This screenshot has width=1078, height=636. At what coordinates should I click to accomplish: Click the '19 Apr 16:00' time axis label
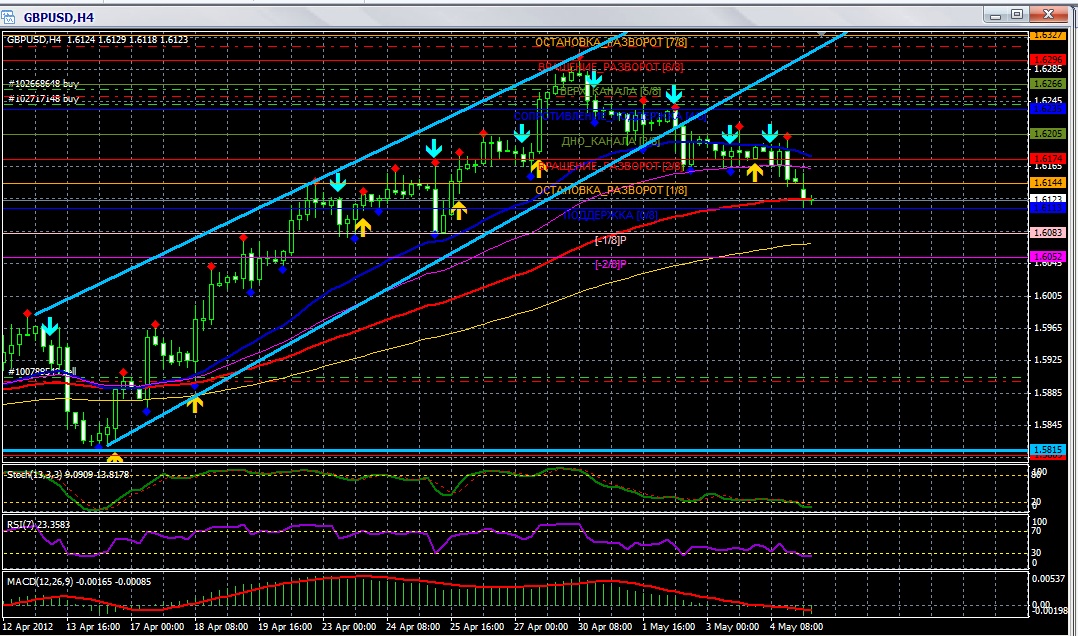[x=285, y=627]
